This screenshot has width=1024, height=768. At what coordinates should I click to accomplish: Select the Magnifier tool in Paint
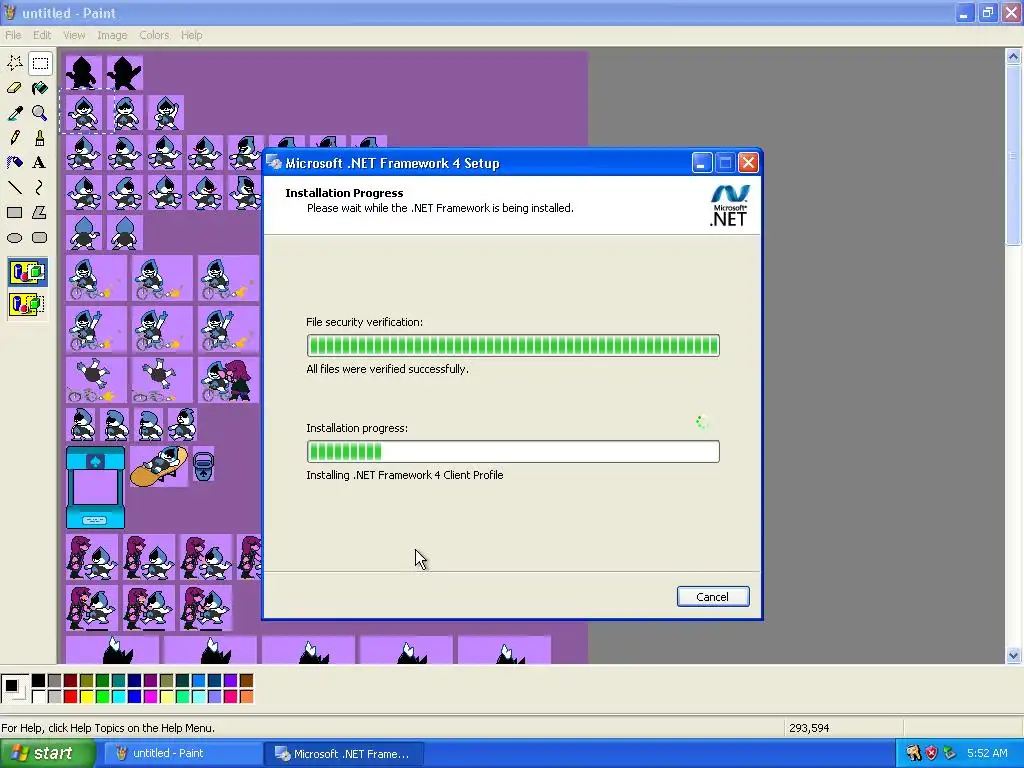40,113
